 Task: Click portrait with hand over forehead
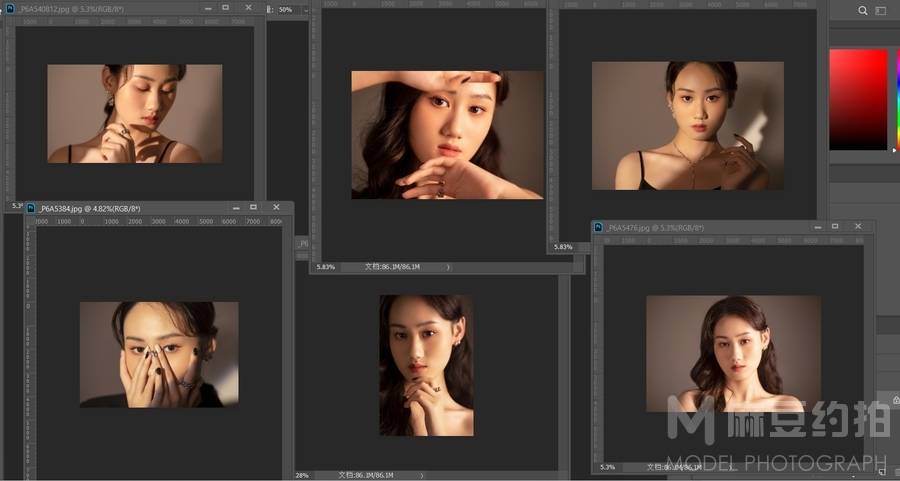pyautogui.click(x=448, y=135)
